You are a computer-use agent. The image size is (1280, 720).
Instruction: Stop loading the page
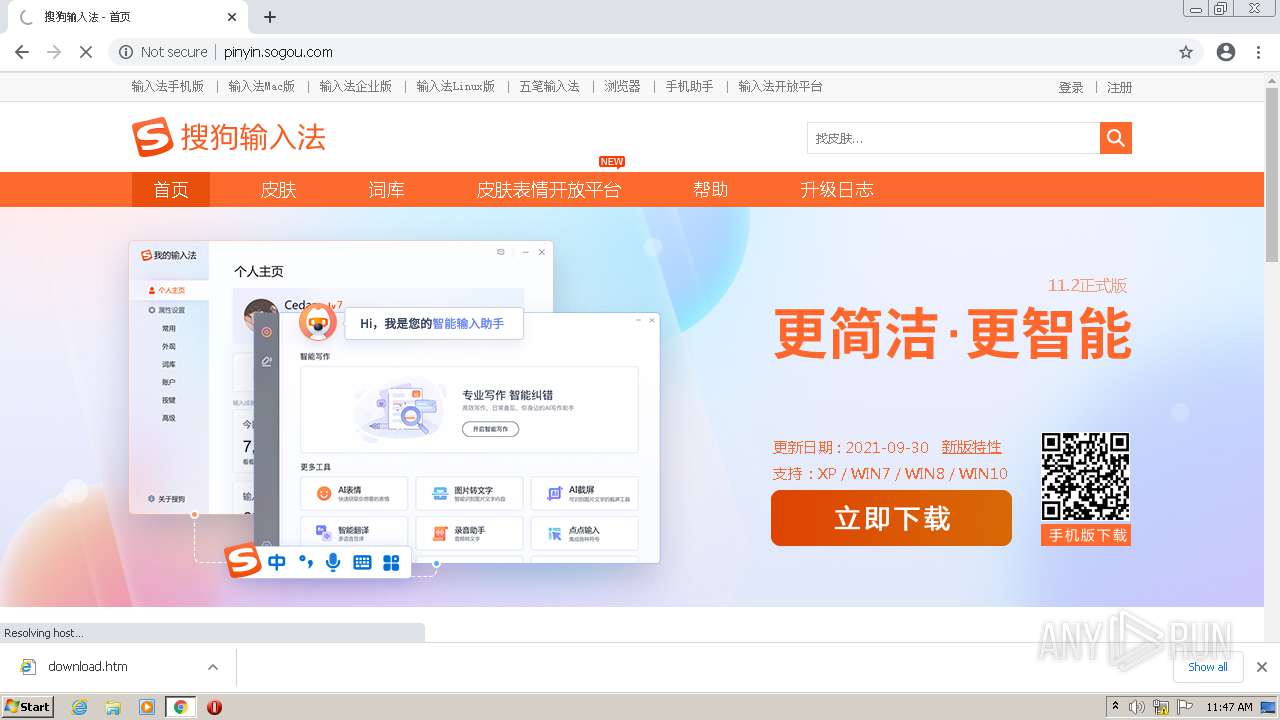click(86, 52)
